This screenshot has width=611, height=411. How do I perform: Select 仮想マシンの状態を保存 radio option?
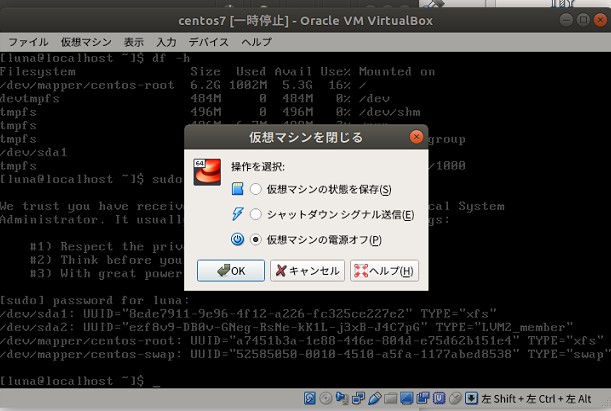click(257, 189)
